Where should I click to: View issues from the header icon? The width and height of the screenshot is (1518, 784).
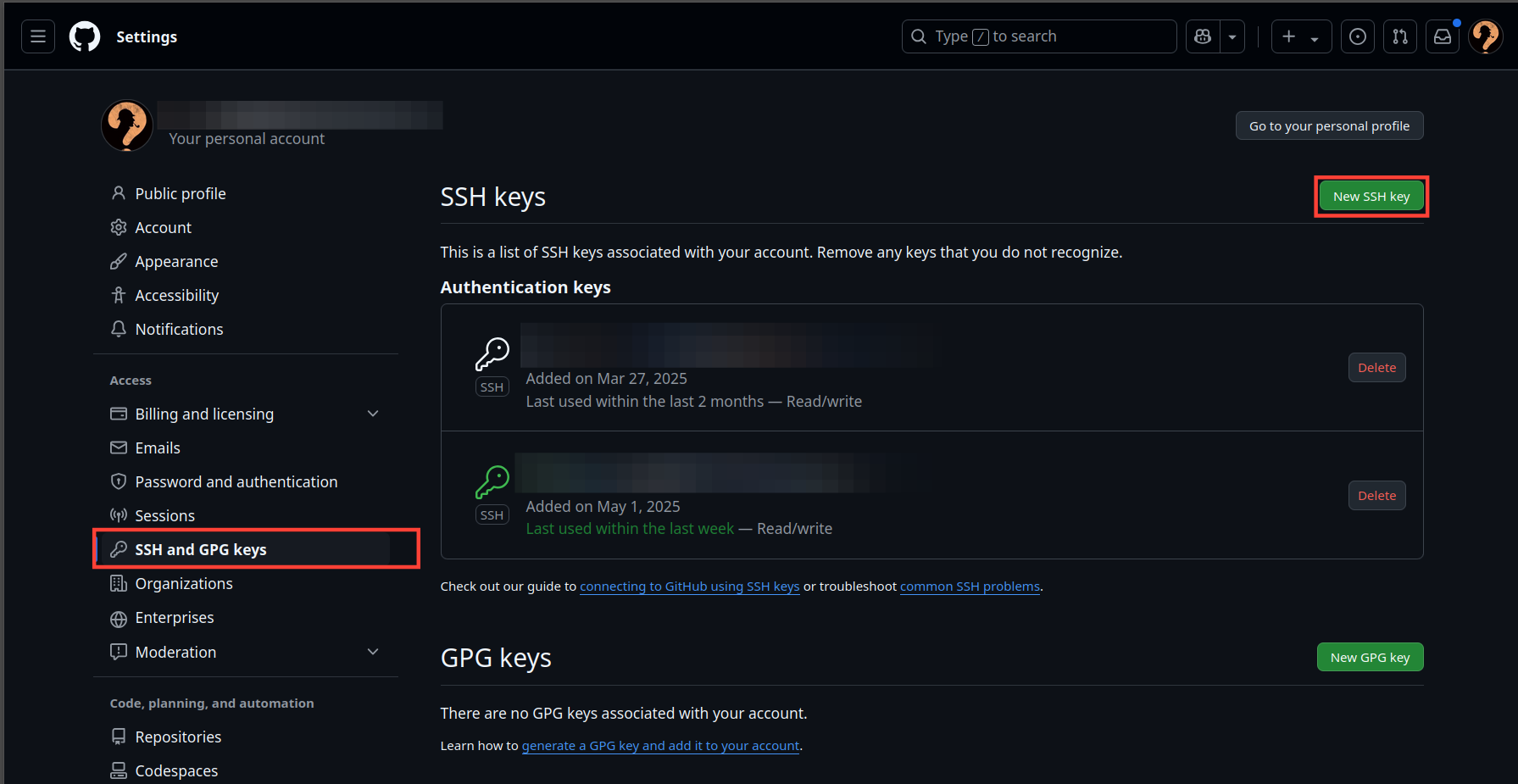tap(1358, 36)
